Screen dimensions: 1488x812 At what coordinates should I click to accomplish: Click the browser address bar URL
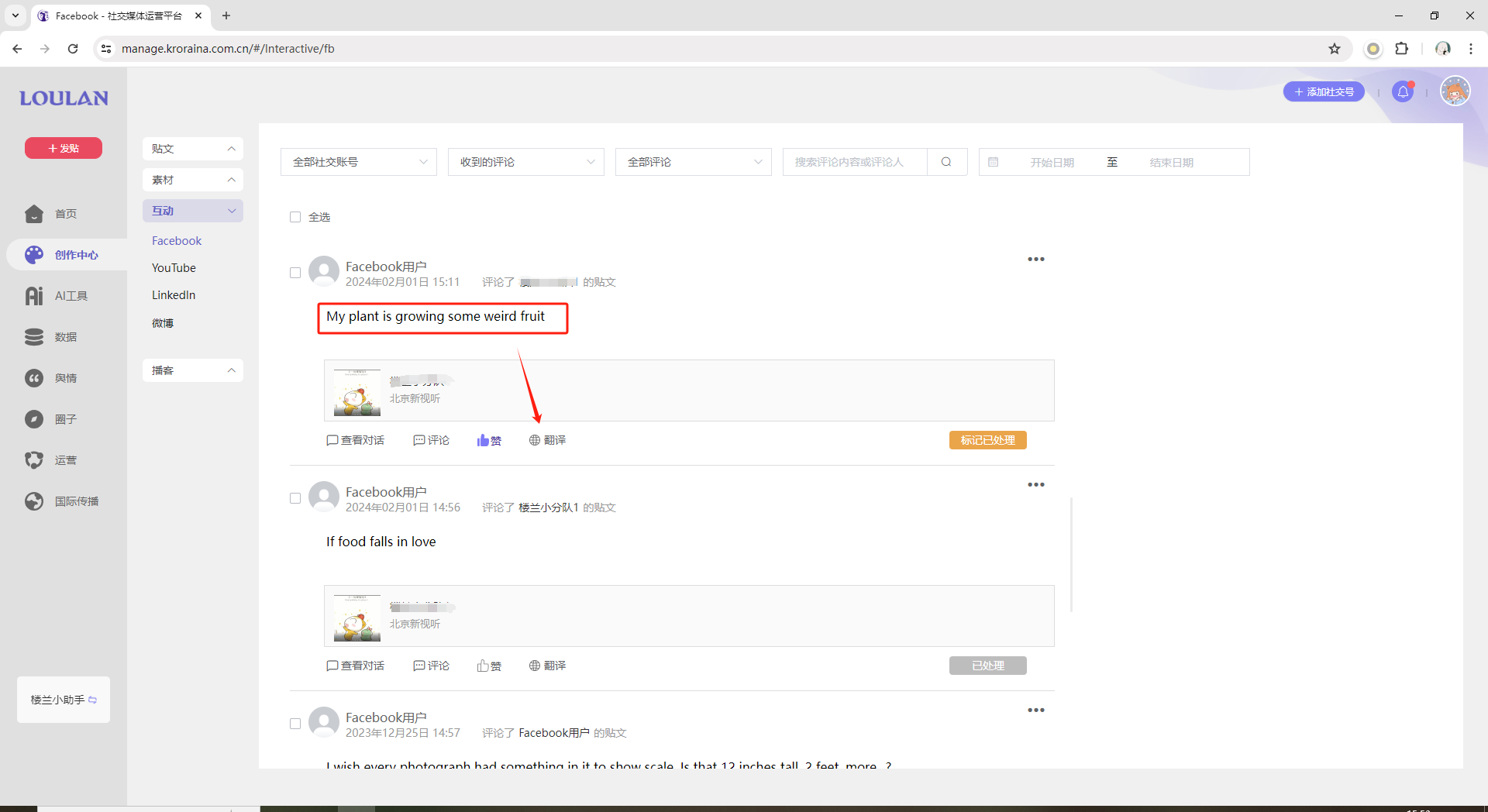tap(228, 49)
